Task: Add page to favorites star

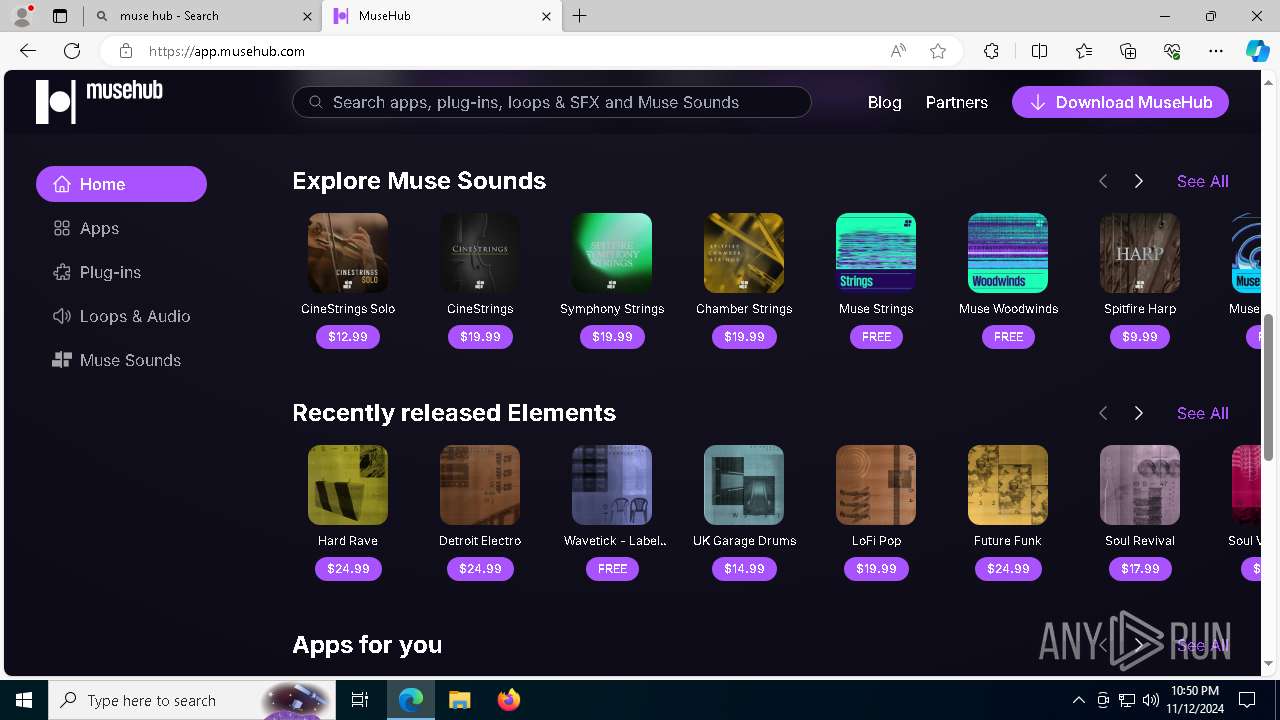Action: coord(938,51)
